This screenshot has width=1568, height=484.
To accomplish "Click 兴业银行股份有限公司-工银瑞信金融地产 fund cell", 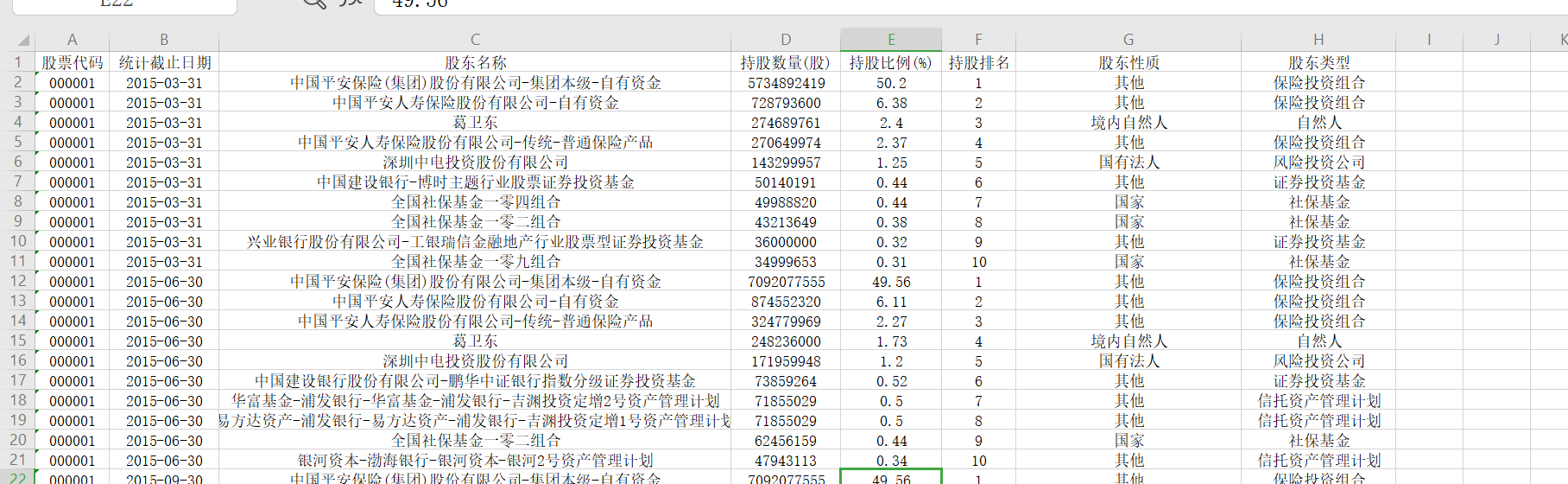I will [475, 242].
